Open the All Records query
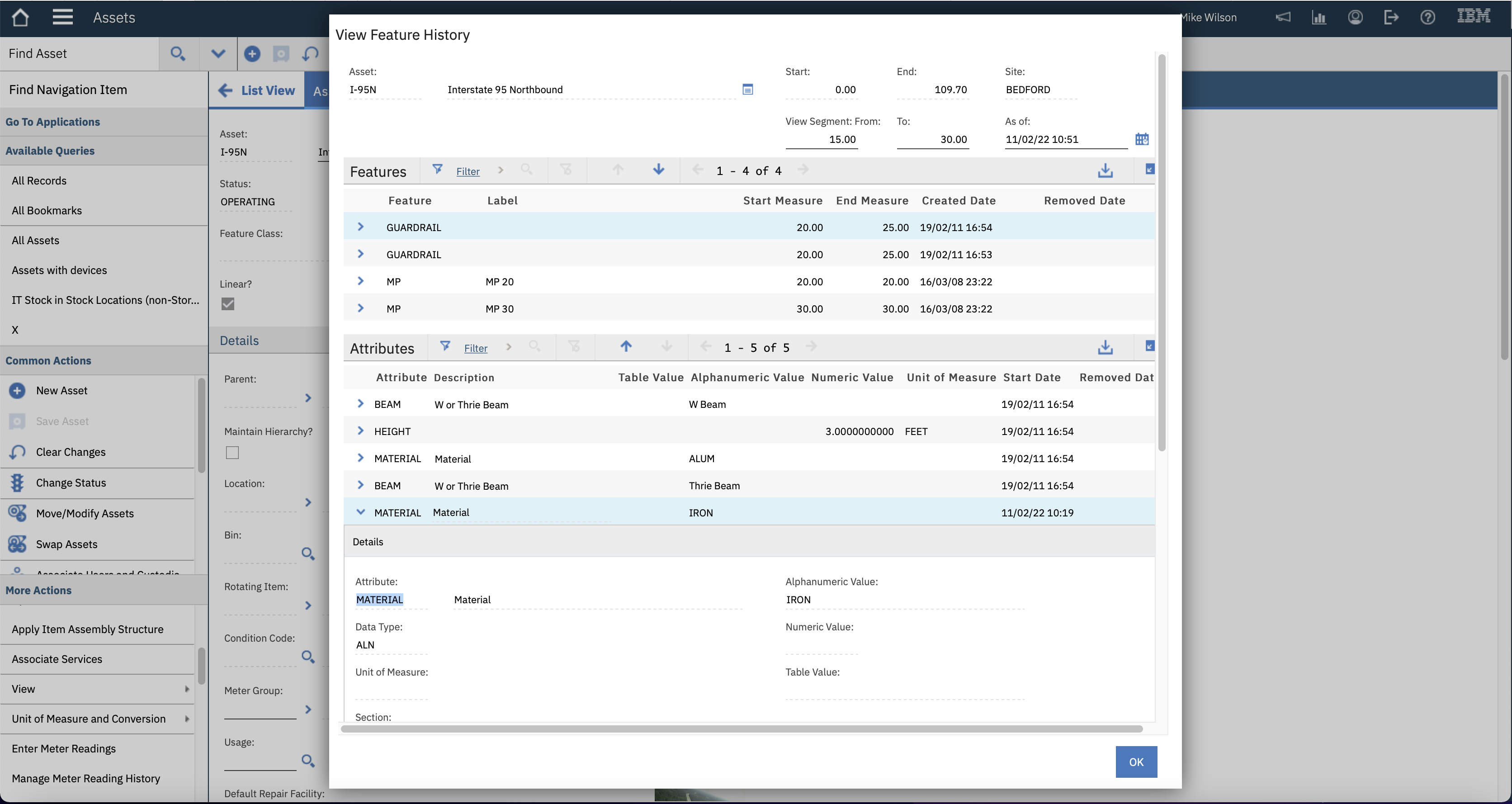 point(39,180)
